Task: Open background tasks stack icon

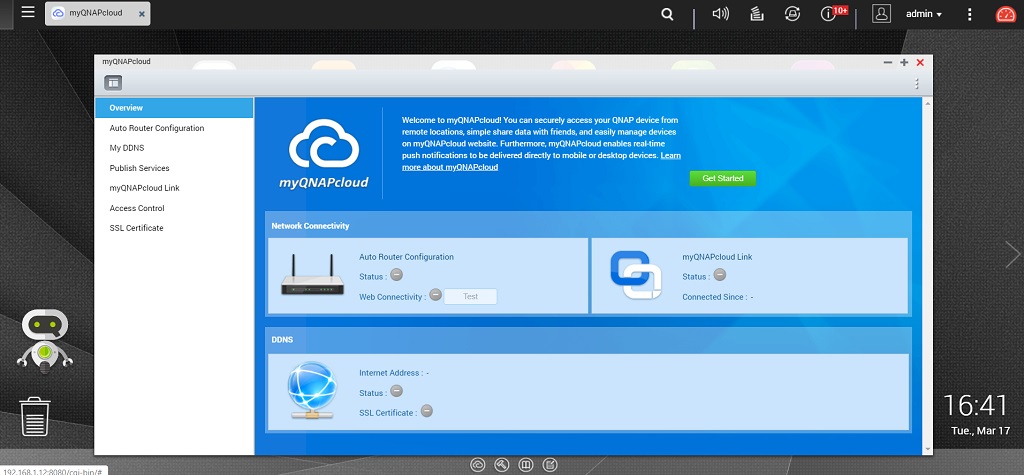Action: coord(757,14)
